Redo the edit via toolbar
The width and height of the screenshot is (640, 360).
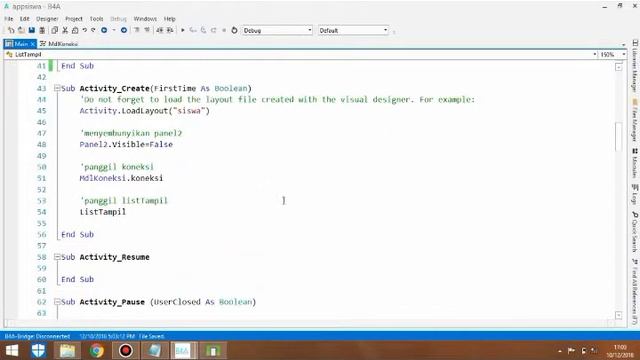coord(93,30)
